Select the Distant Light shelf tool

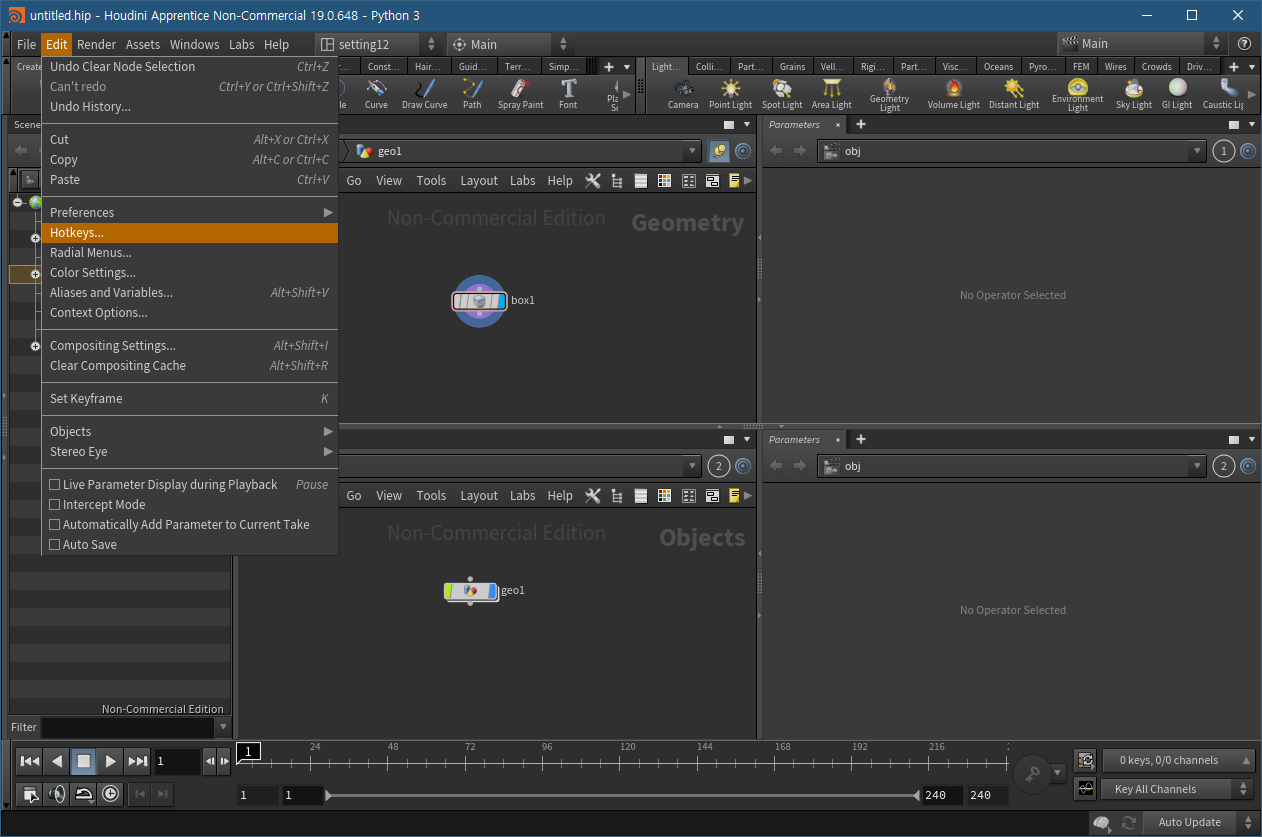(1014, 94)
